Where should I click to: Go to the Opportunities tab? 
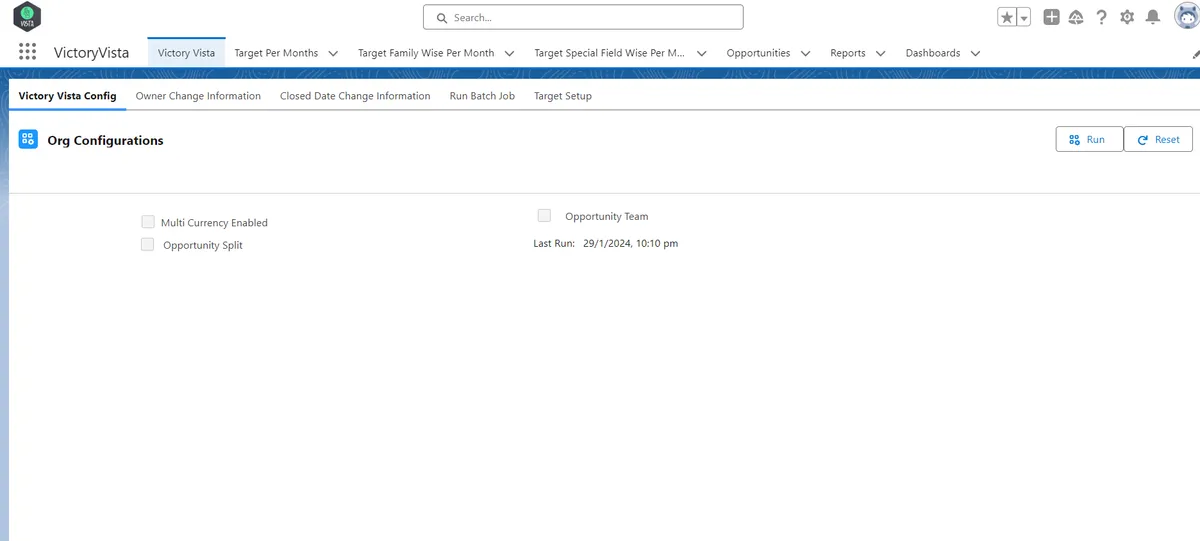[x=758, y=53]
